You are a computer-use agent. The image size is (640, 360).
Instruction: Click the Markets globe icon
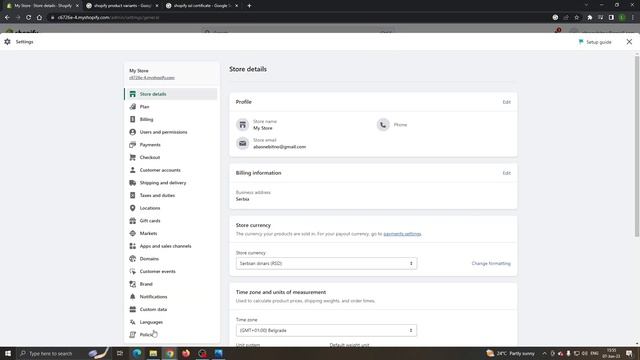(133, 233)
